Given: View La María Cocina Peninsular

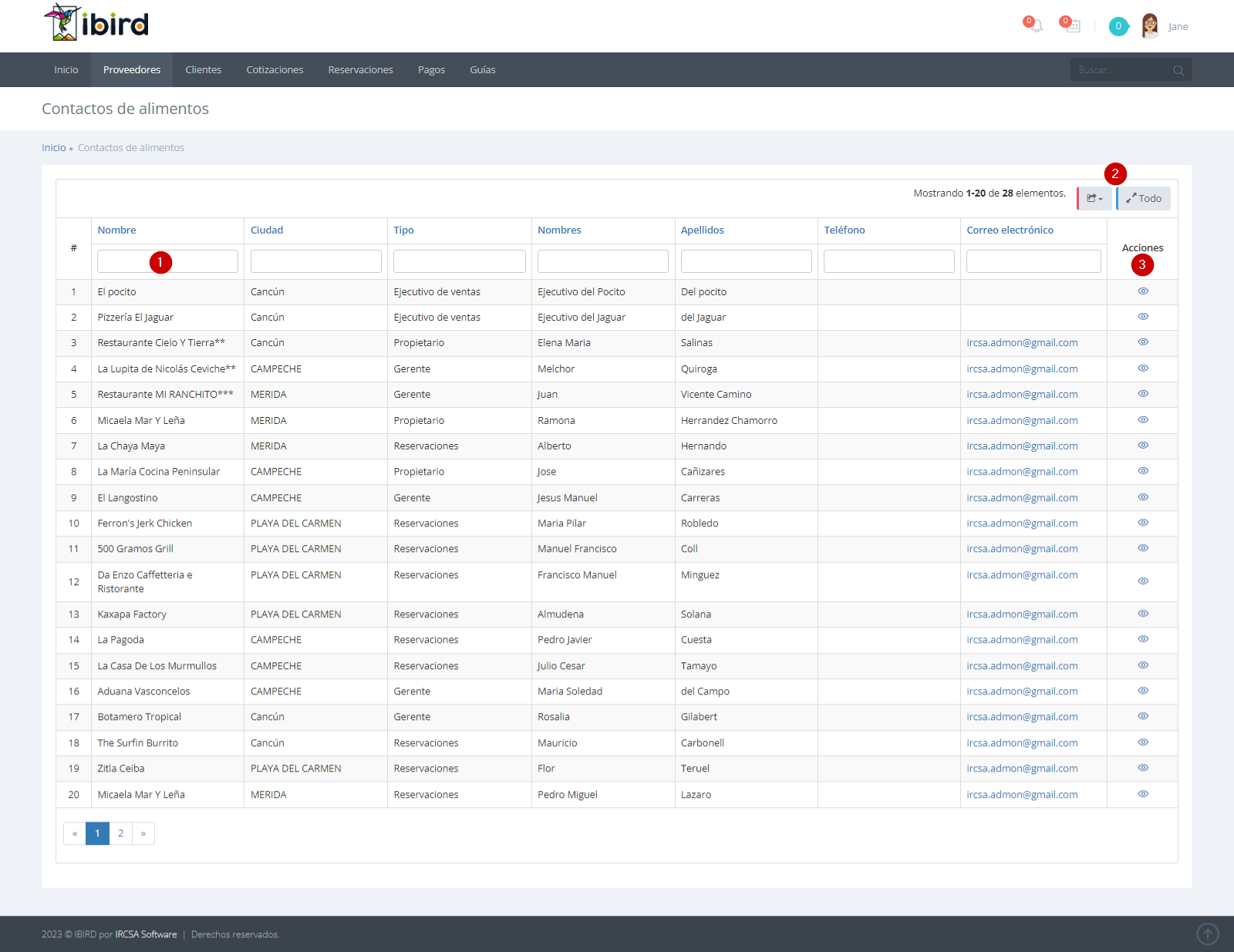Looking at the screenshot, I should 1143,471.
